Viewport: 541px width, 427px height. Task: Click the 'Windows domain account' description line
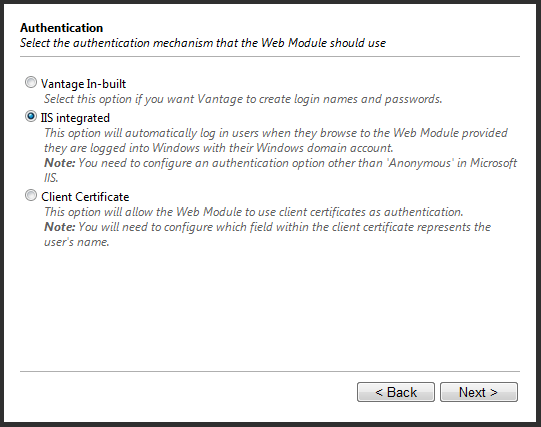pos(218,148)
